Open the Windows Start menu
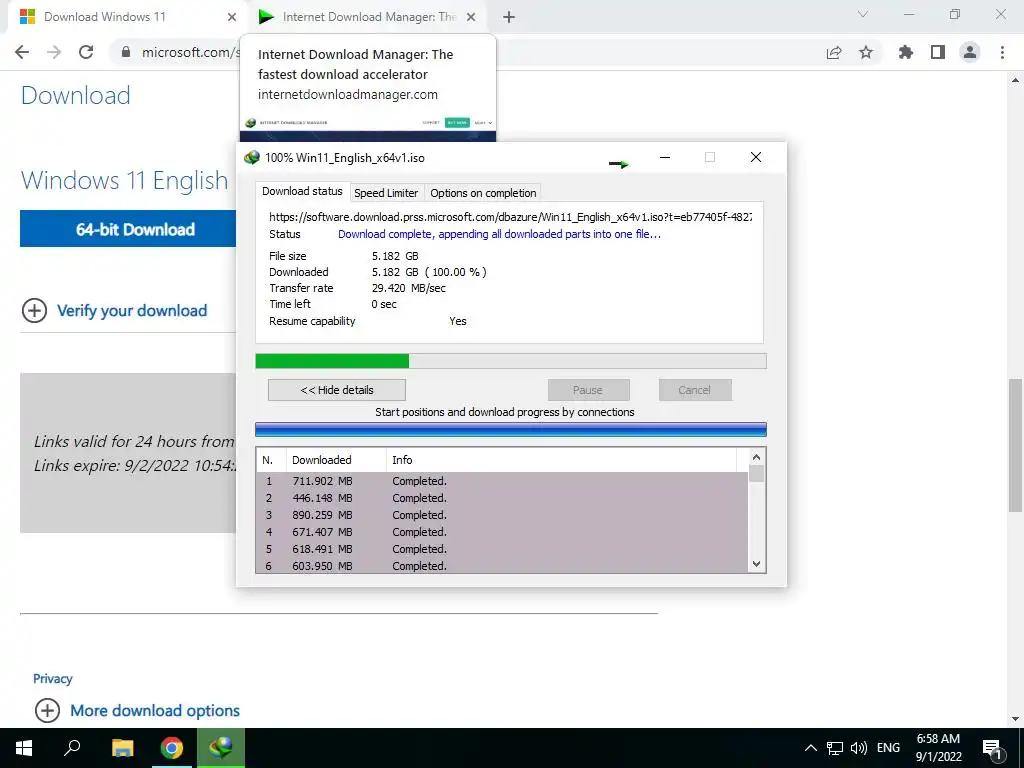 tap(24, 748)
